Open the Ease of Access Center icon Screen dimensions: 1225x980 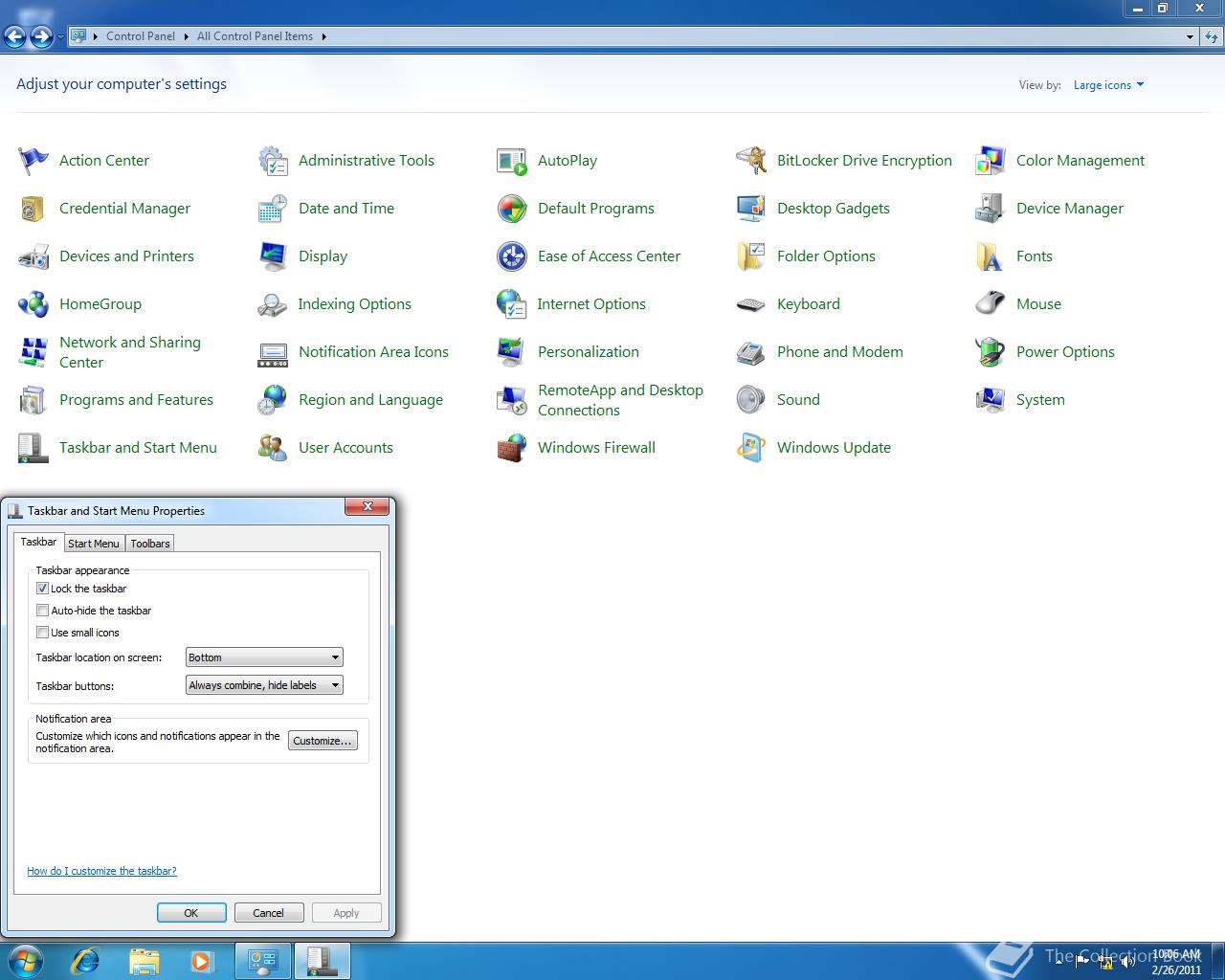pos(512,256)
